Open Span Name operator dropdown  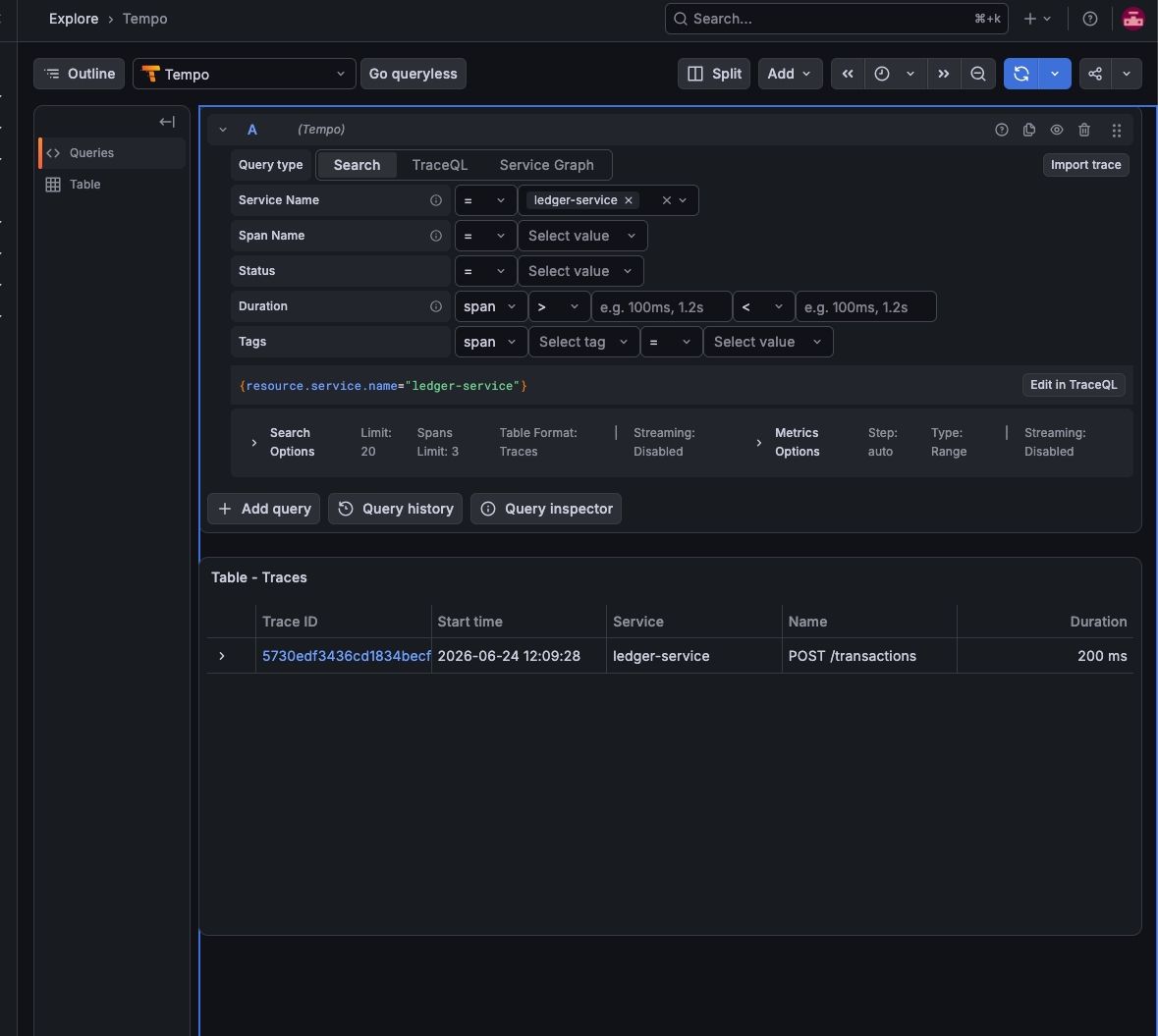click(x=485, y=236)
